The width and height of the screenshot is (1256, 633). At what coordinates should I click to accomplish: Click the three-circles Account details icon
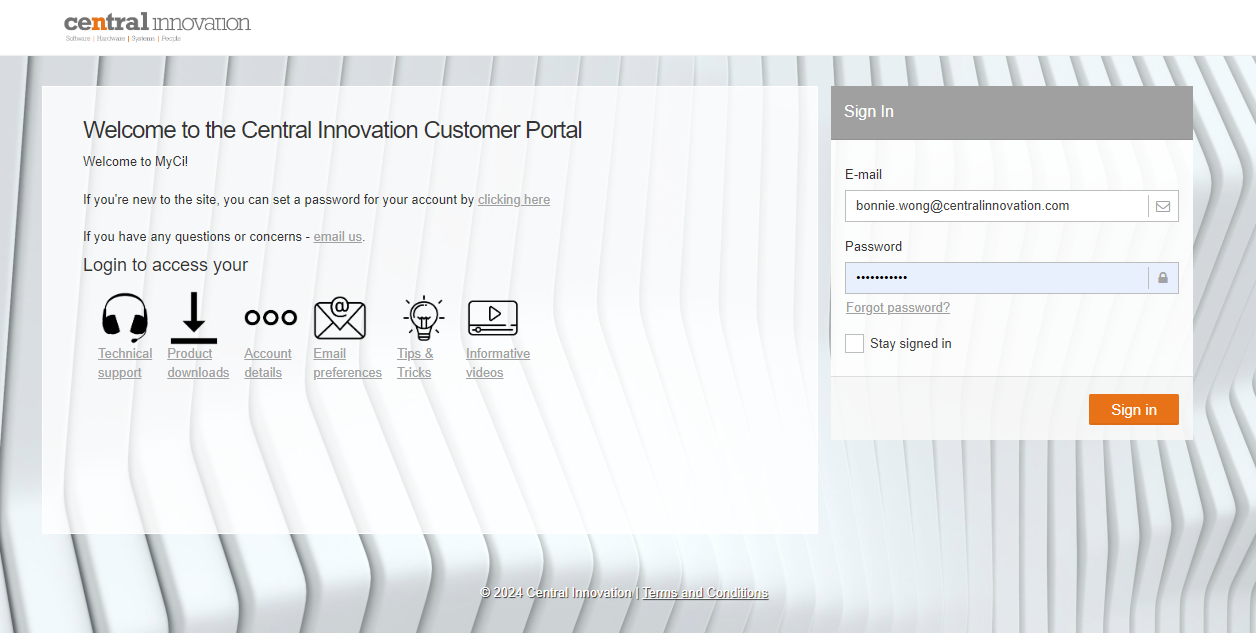271,317
